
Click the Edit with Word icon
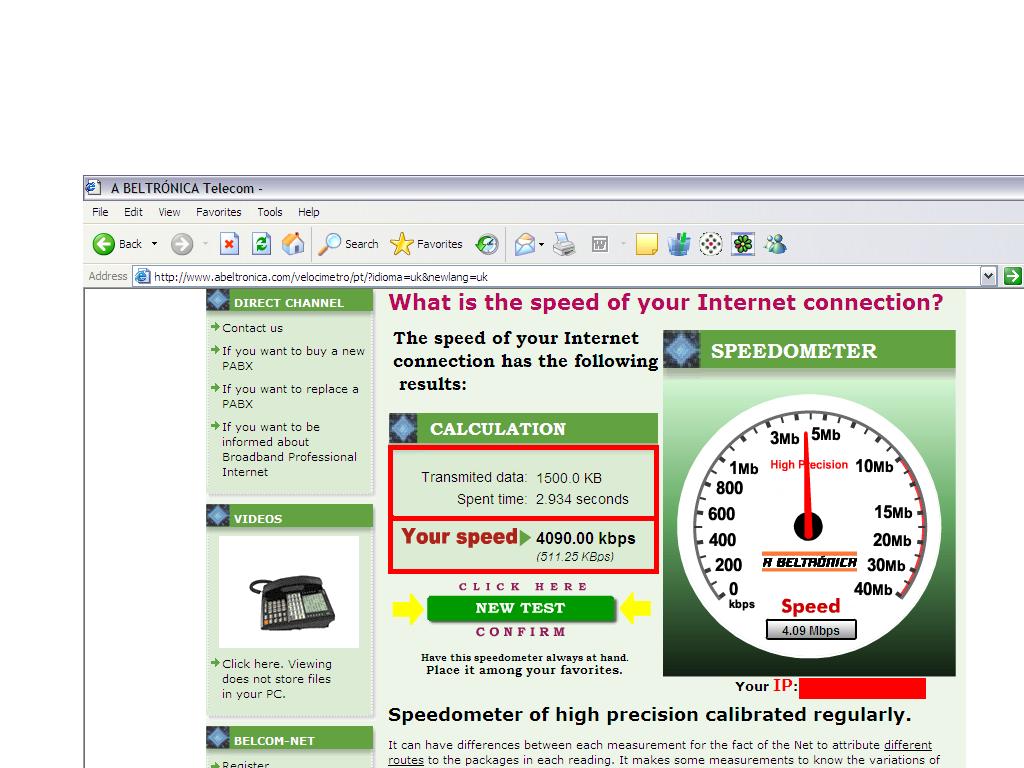click(600, 244)
